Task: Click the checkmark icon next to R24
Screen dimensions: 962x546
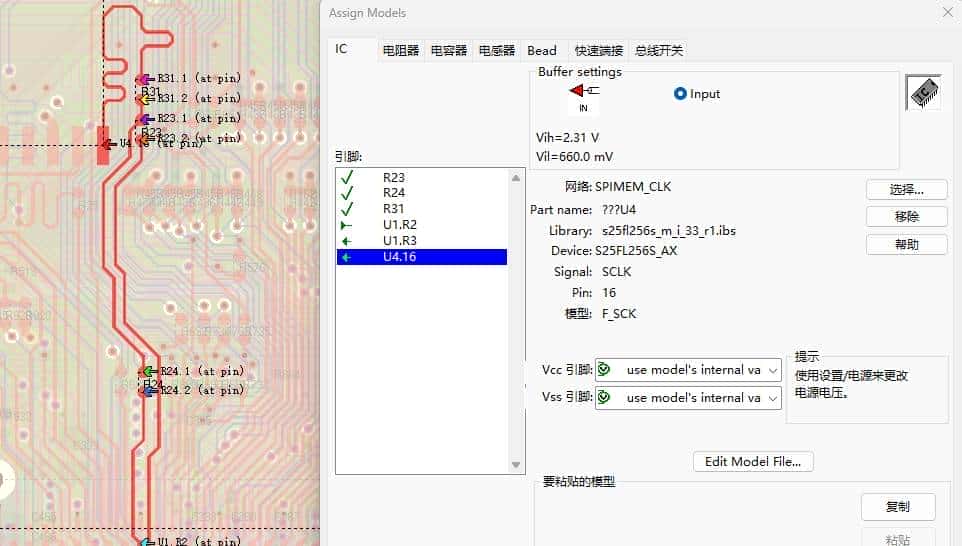Action: point(347,193)
